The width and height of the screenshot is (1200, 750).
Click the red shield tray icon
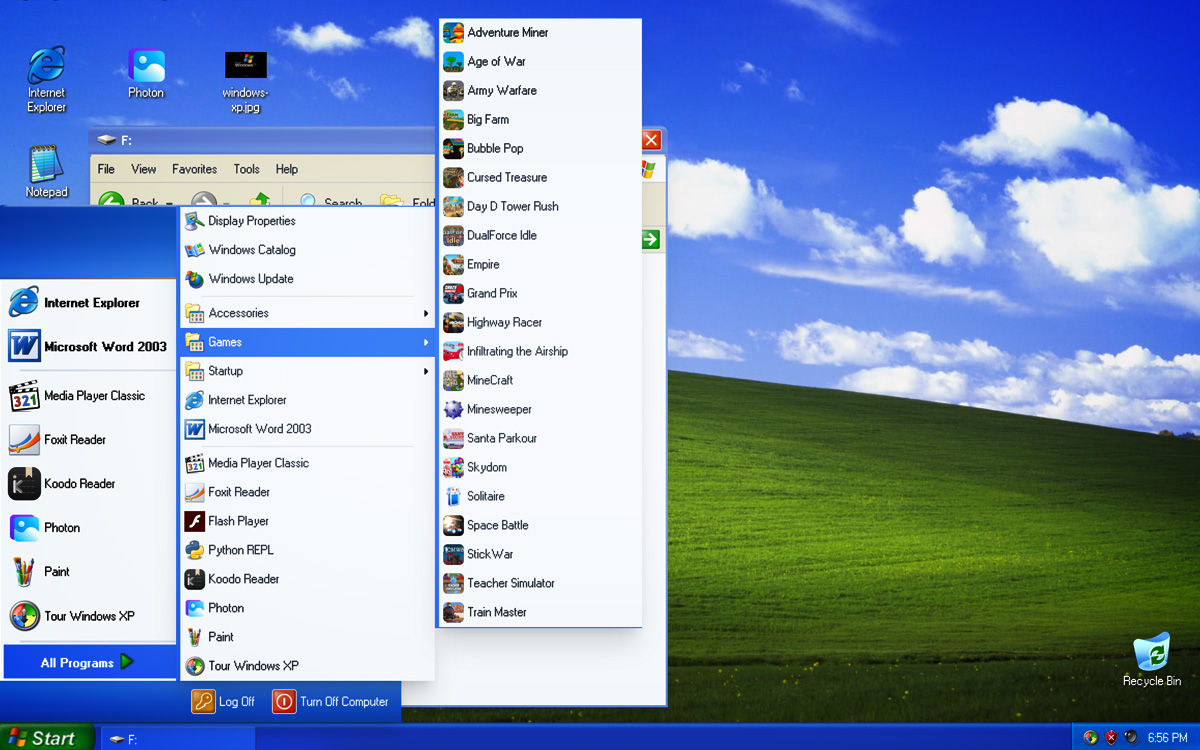coord(1111,738)
